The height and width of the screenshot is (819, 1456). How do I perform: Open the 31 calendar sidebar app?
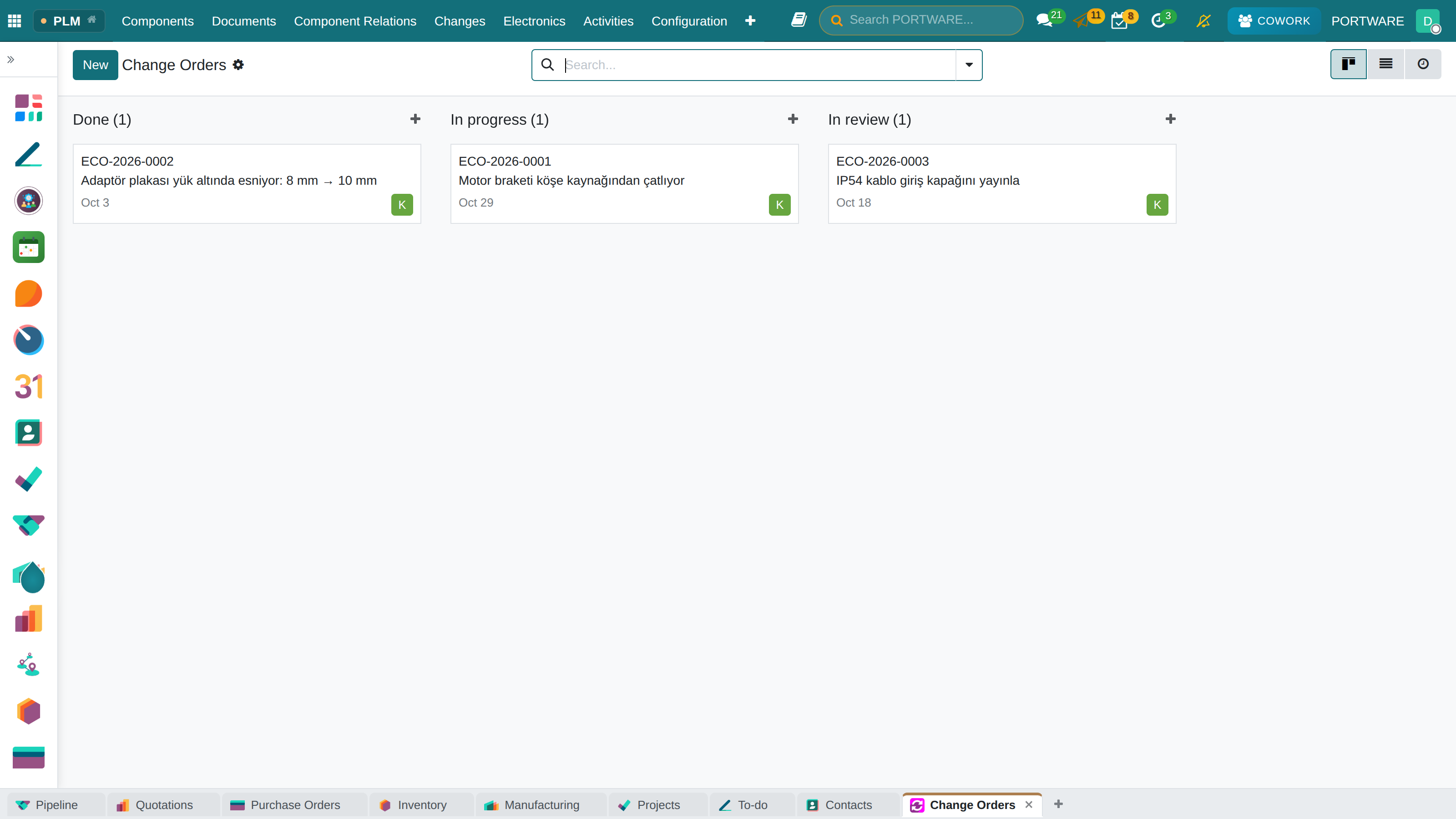click(29, 387)
